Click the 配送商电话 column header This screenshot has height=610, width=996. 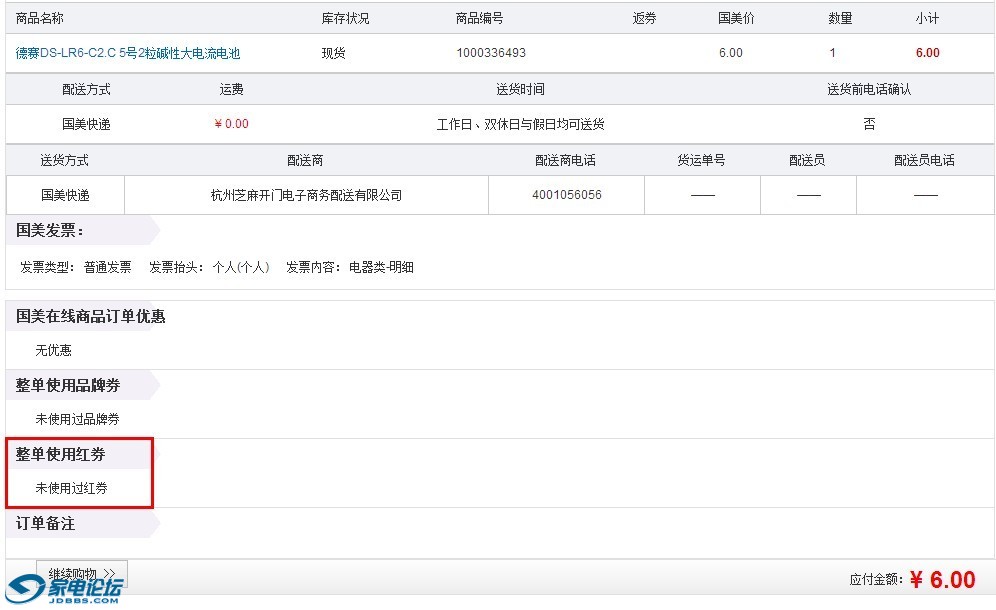point(565,160)
